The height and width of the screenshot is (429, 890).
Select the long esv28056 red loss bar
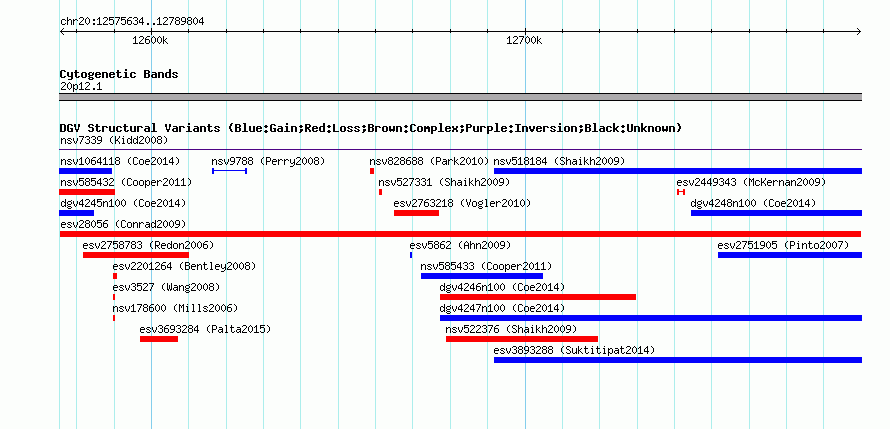tap(460, 234)
